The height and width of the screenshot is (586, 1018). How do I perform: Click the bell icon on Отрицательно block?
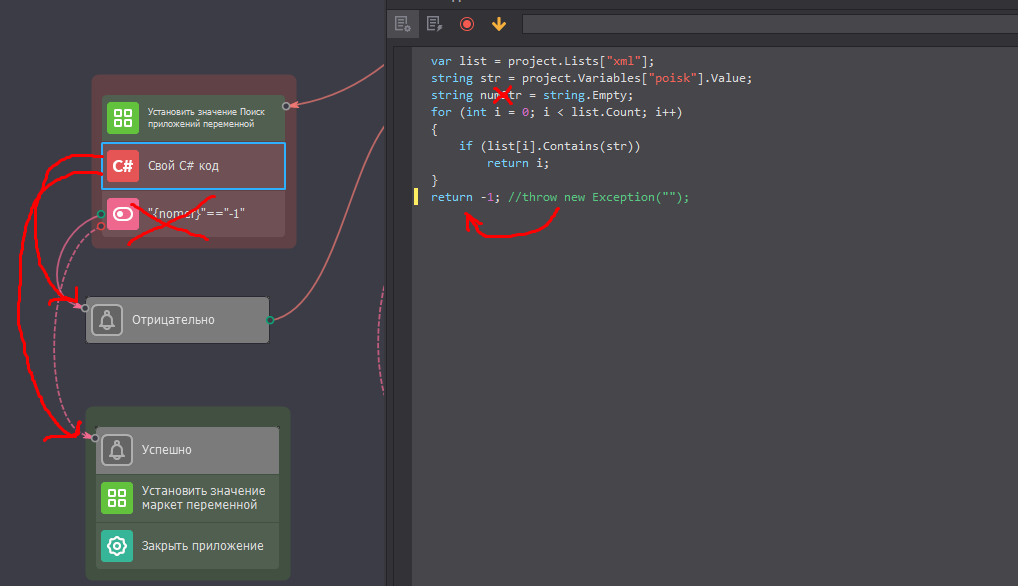(x=107, y=320)
